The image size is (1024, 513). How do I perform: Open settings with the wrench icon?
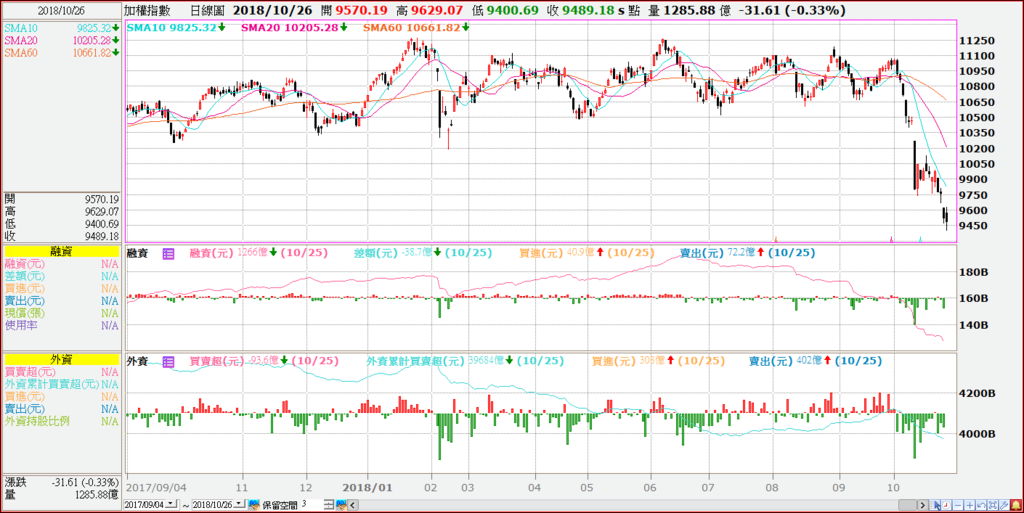point(1004,505)
